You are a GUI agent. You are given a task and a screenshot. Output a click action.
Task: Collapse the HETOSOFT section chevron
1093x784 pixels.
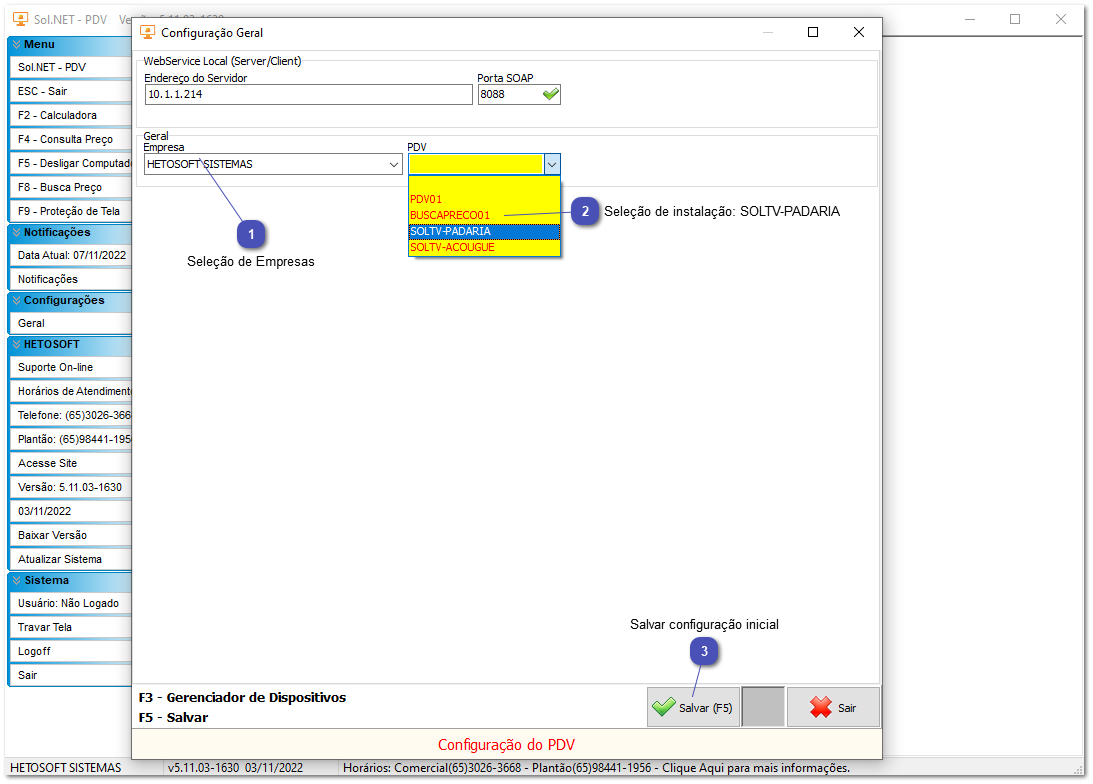16,345
